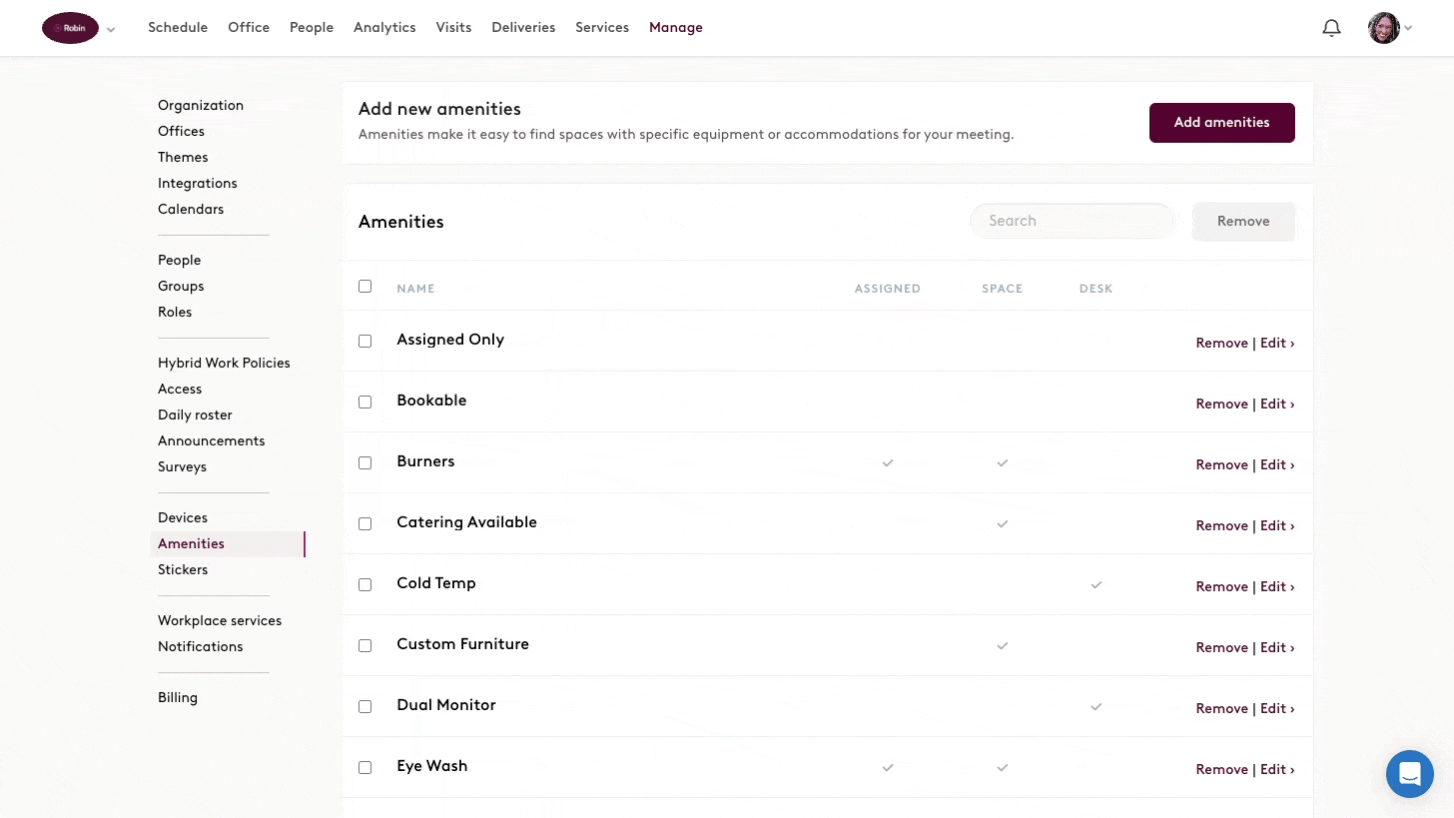Click the ASSIGNED column header

(887, 289)
